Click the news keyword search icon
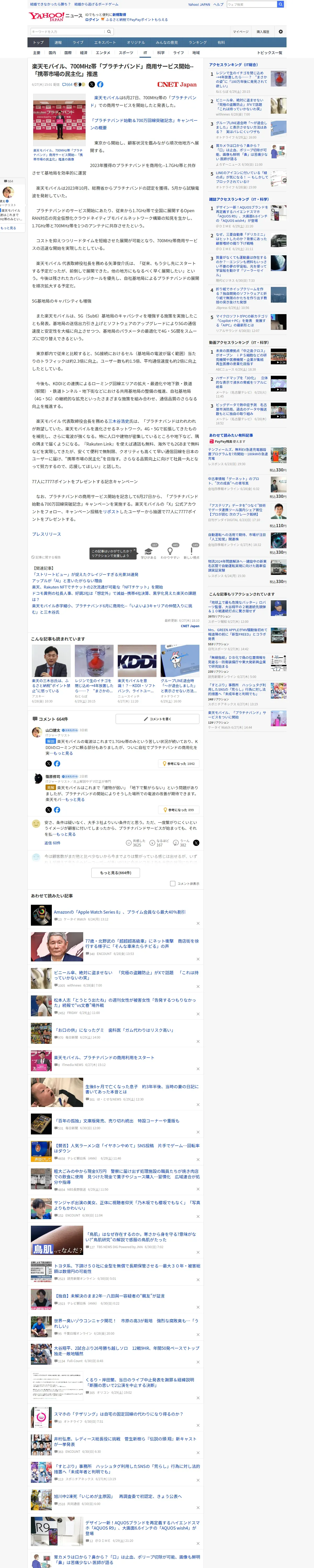Screen dimensions: 314x1568 (109, 32)
